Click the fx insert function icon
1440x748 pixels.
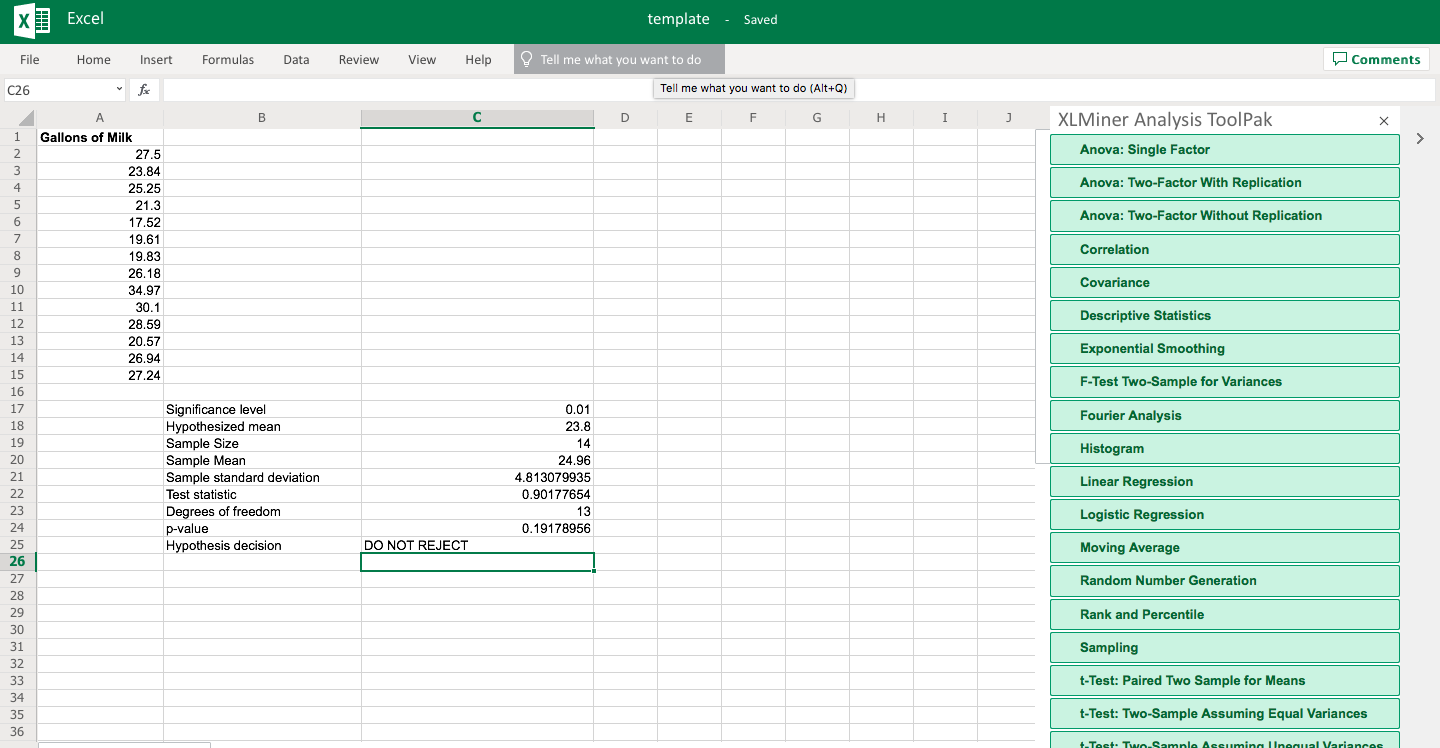tap(144, 90)
